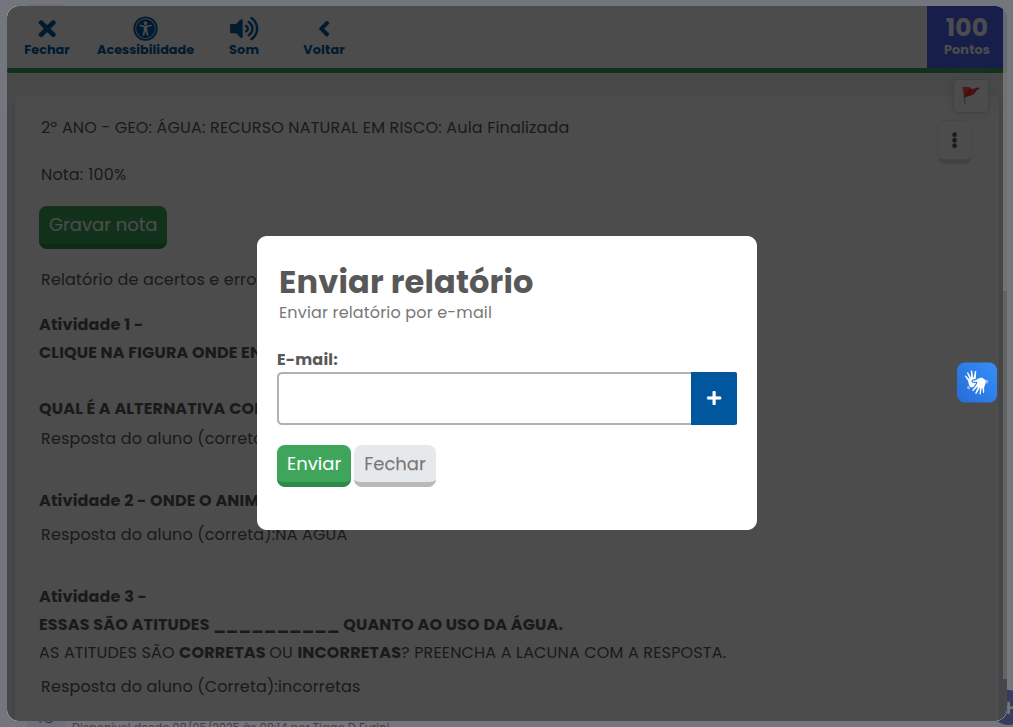Click the Atividade 3 heading
The image size is (1013, 727).
pyautogui.click(x=92, y=597)
